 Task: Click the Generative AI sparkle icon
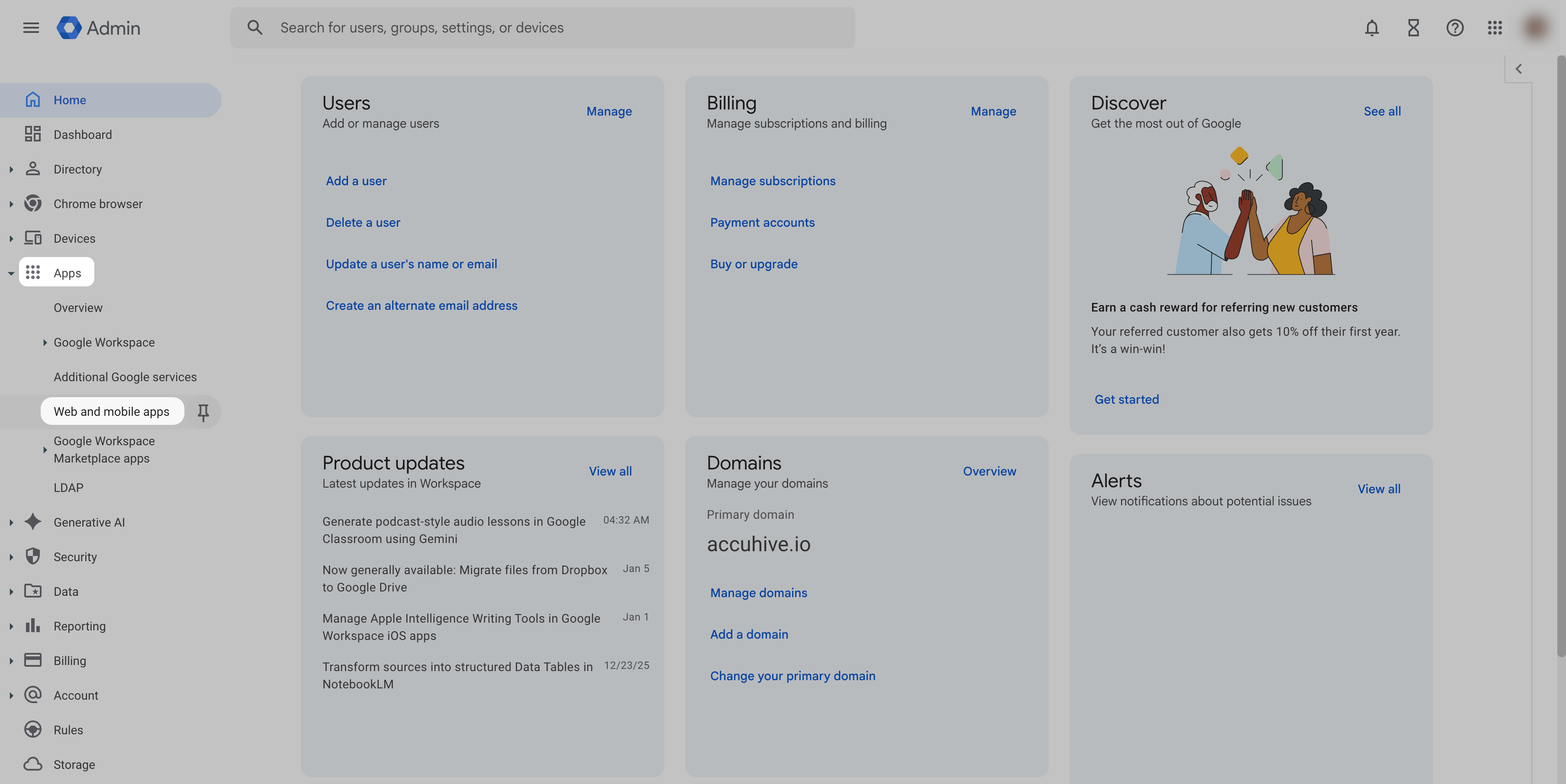(33, 521)
